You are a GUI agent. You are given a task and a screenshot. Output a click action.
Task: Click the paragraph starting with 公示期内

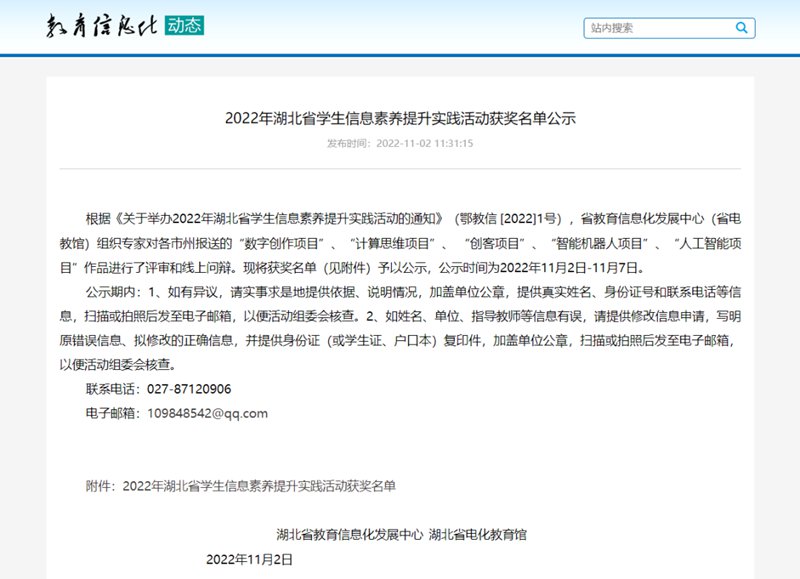click(x=400, y=328)
